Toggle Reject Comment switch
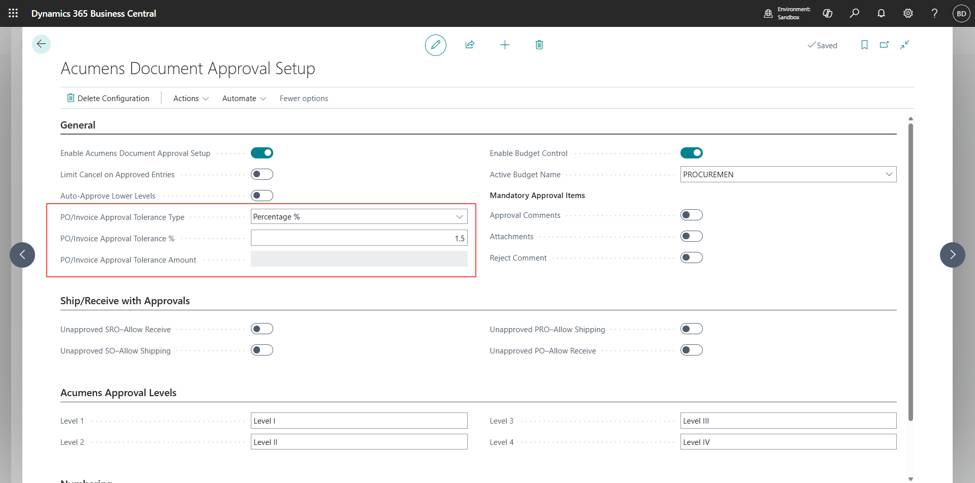Viewport: 975px width, 483px height. point(691,257)
